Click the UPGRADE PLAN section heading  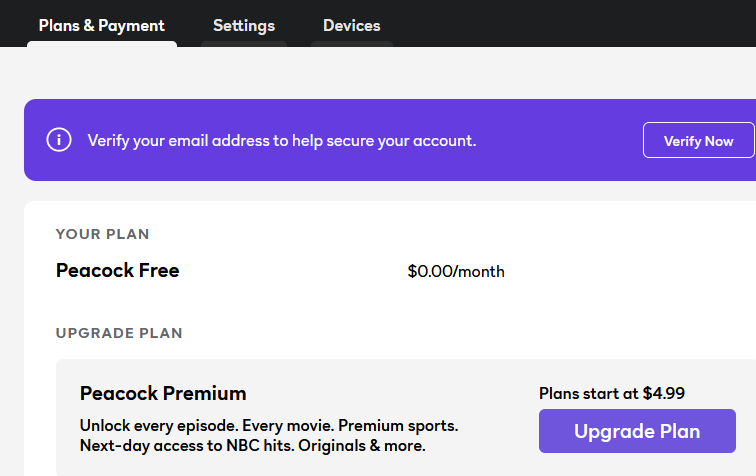[119, 333]
